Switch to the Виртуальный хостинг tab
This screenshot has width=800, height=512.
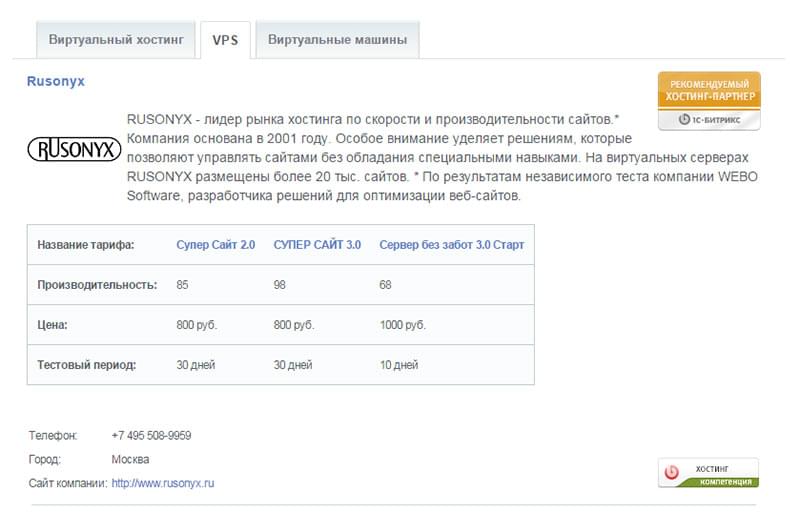coord(116,40)
